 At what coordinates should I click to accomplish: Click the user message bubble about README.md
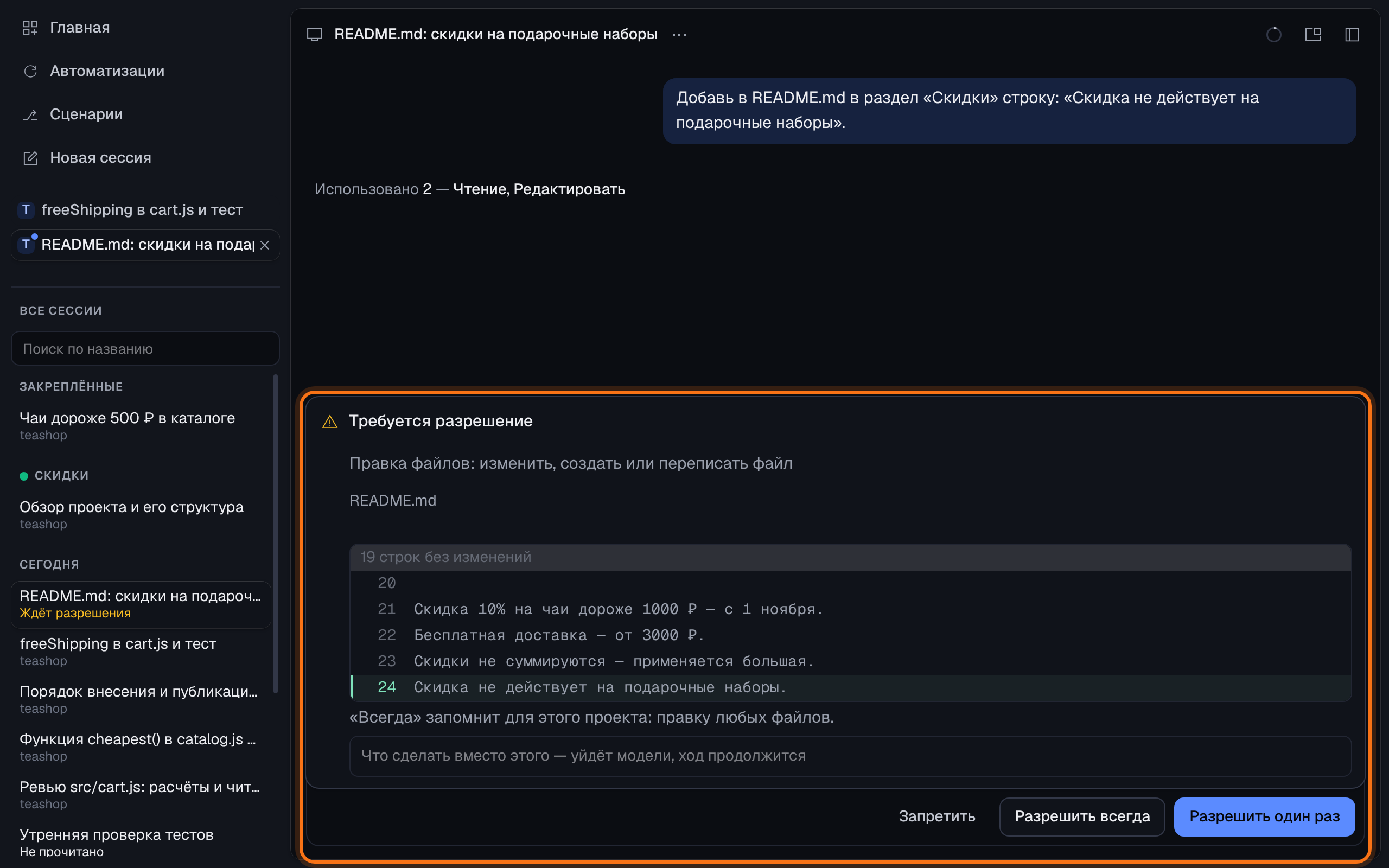[1009, 111]
